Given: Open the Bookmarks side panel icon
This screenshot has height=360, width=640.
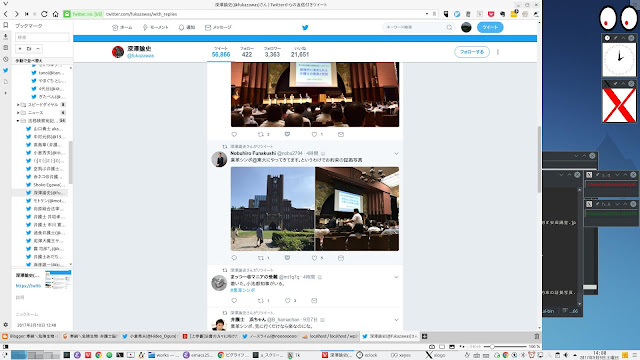Looking at the screenshot, I should (5, 25).
